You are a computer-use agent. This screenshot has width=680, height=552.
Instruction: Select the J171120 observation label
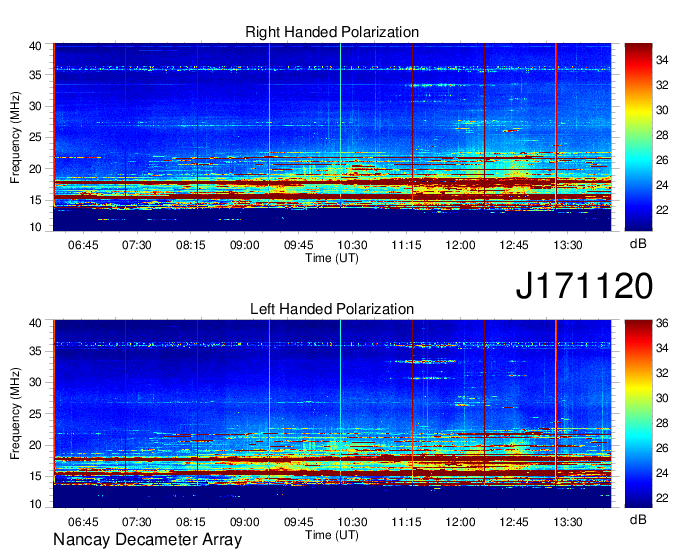(x=584, y=285)
